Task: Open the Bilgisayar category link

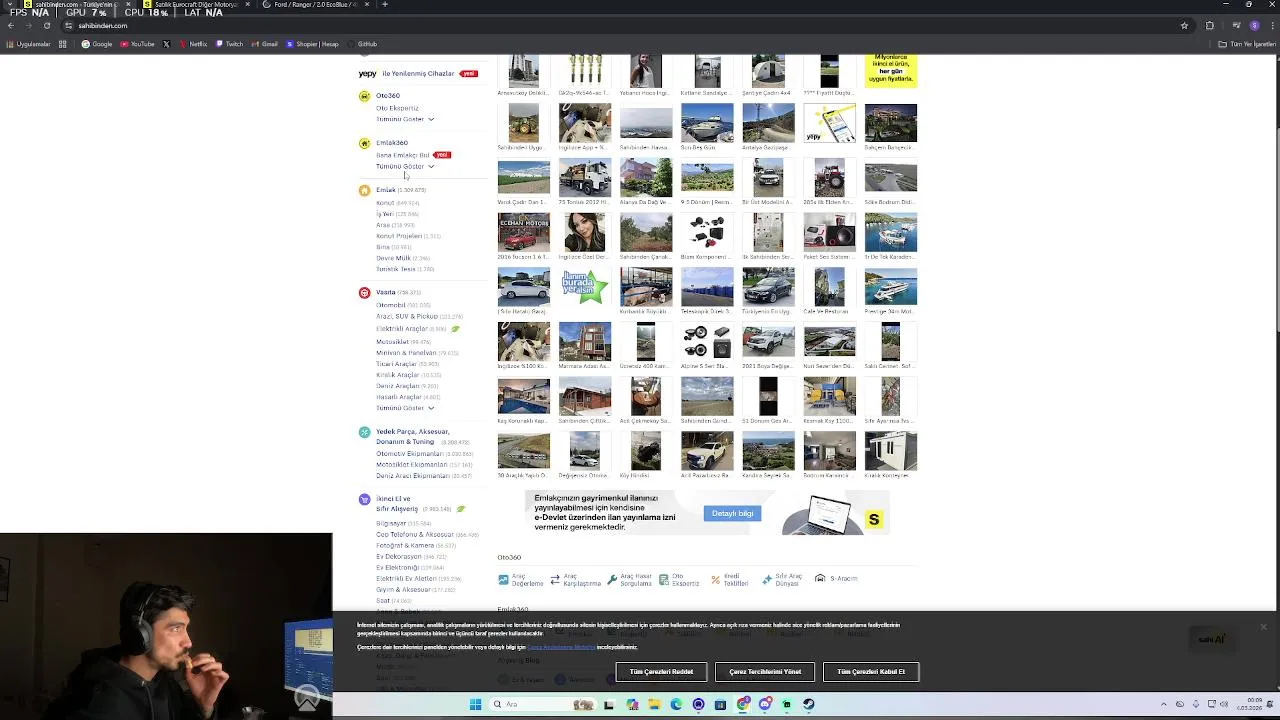Action: click(391, 523)
